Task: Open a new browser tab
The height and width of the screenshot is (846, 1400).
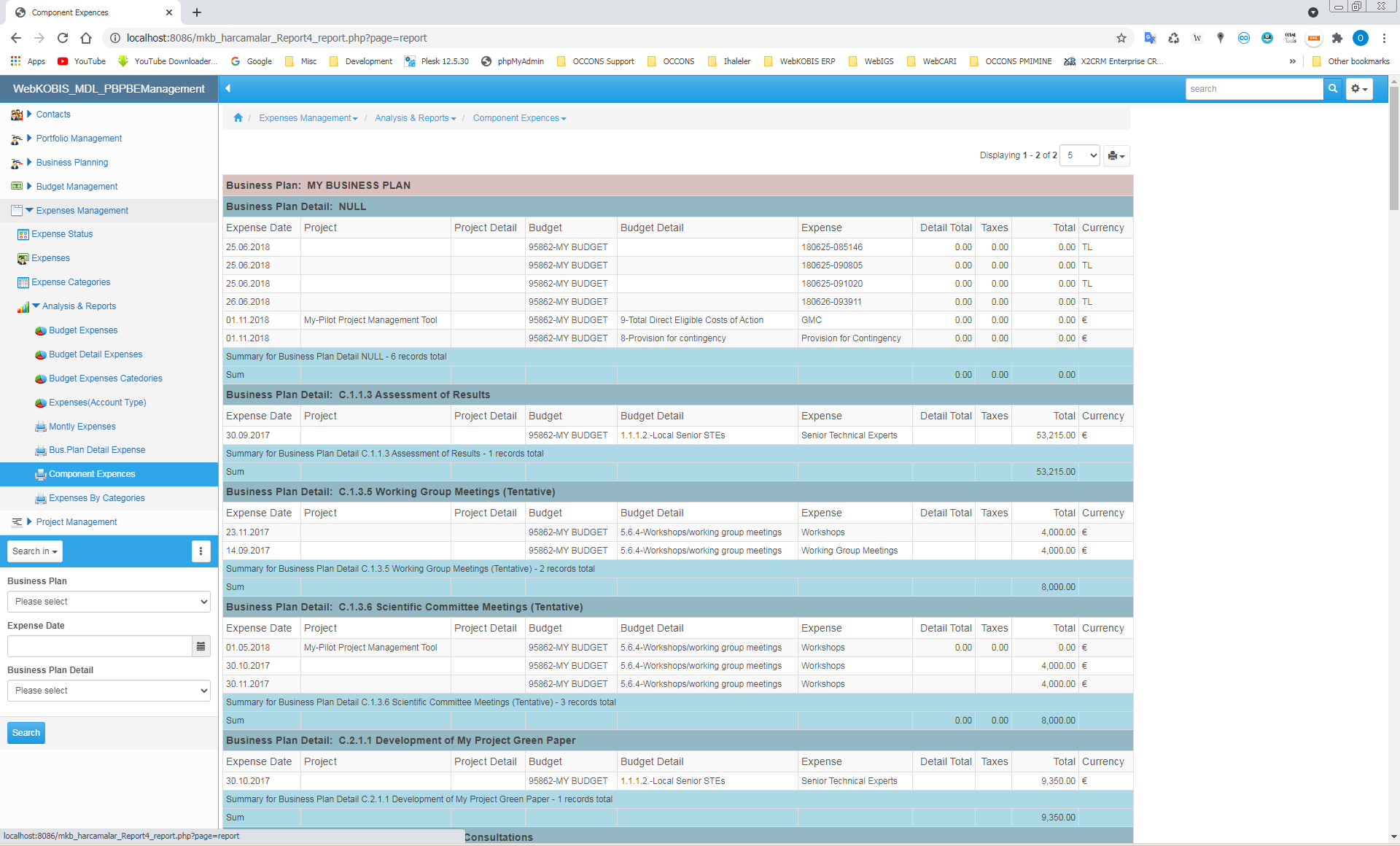Action: pyautogui.click(x=197, y=12)
